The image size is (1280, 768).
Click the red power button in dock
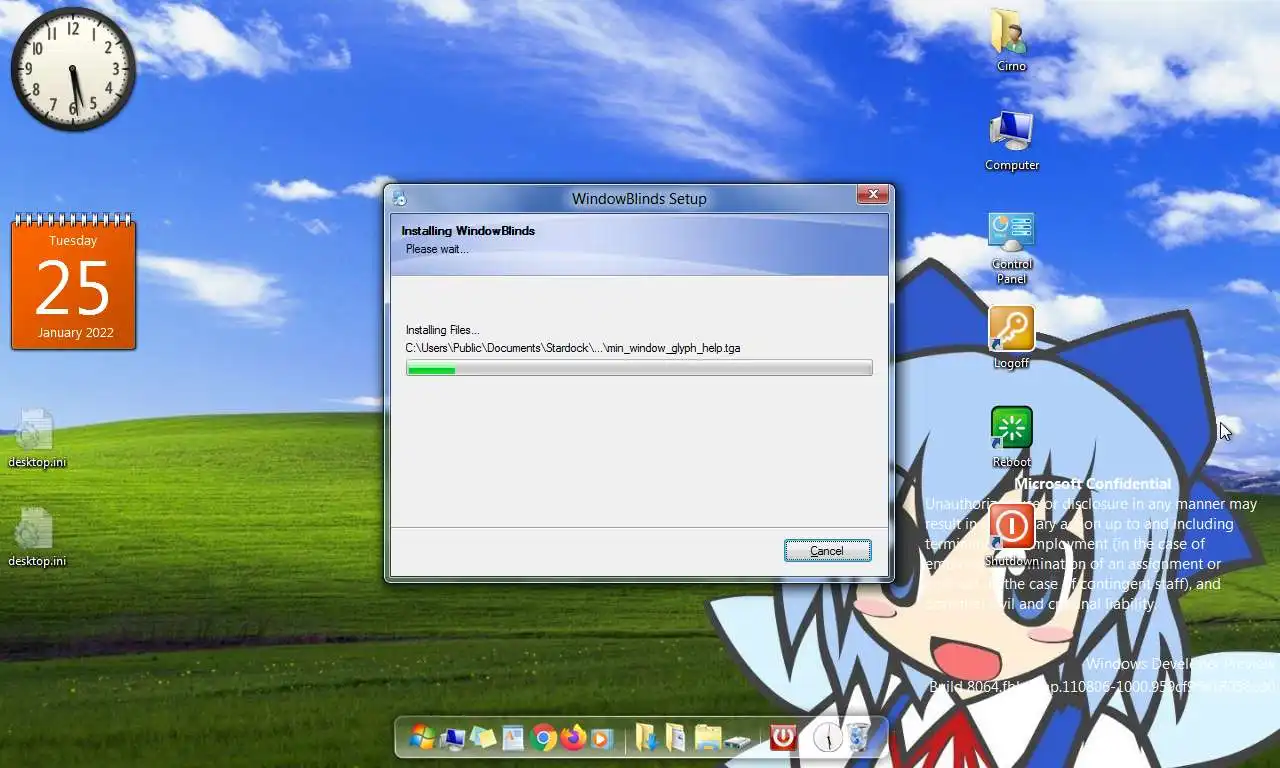tap(783, 738)
